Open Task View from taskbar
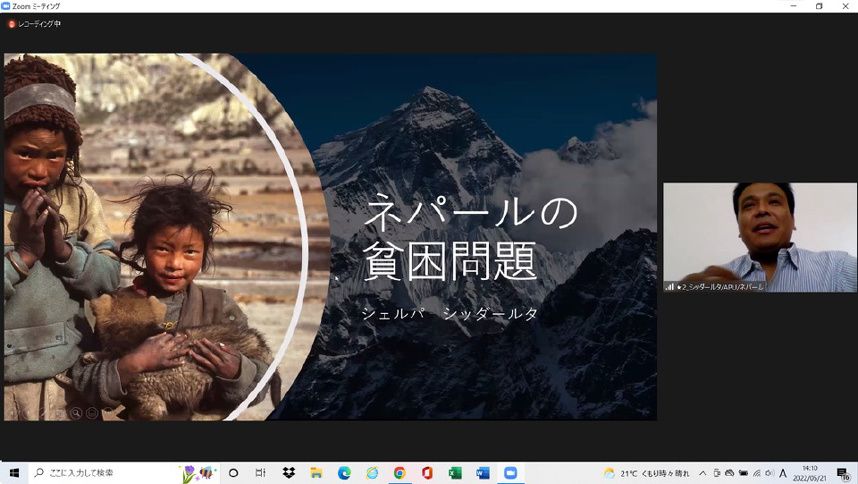858x484 pixels. point(260,473)
